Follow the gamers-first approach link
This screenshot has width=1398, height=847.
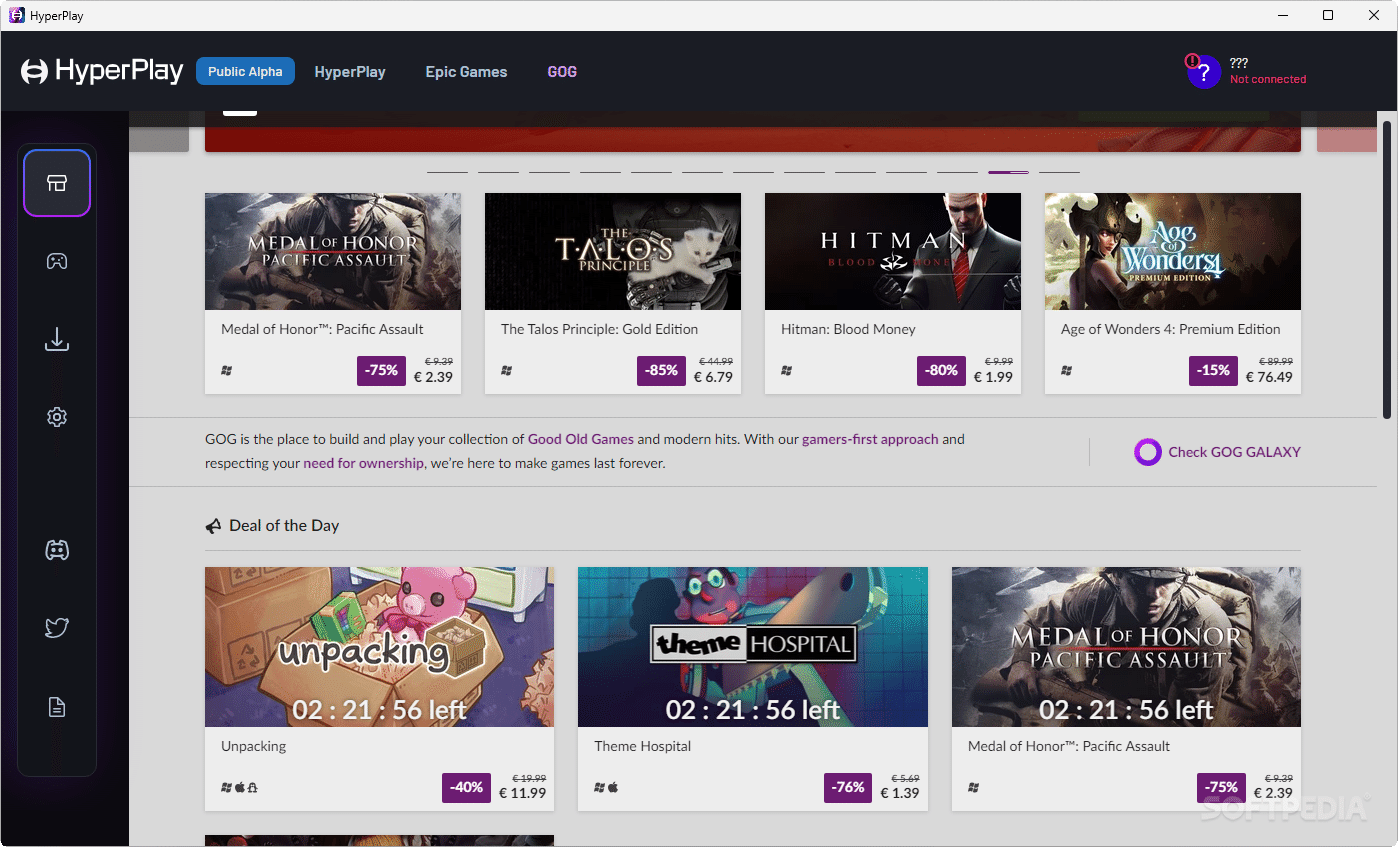point(870,439)
